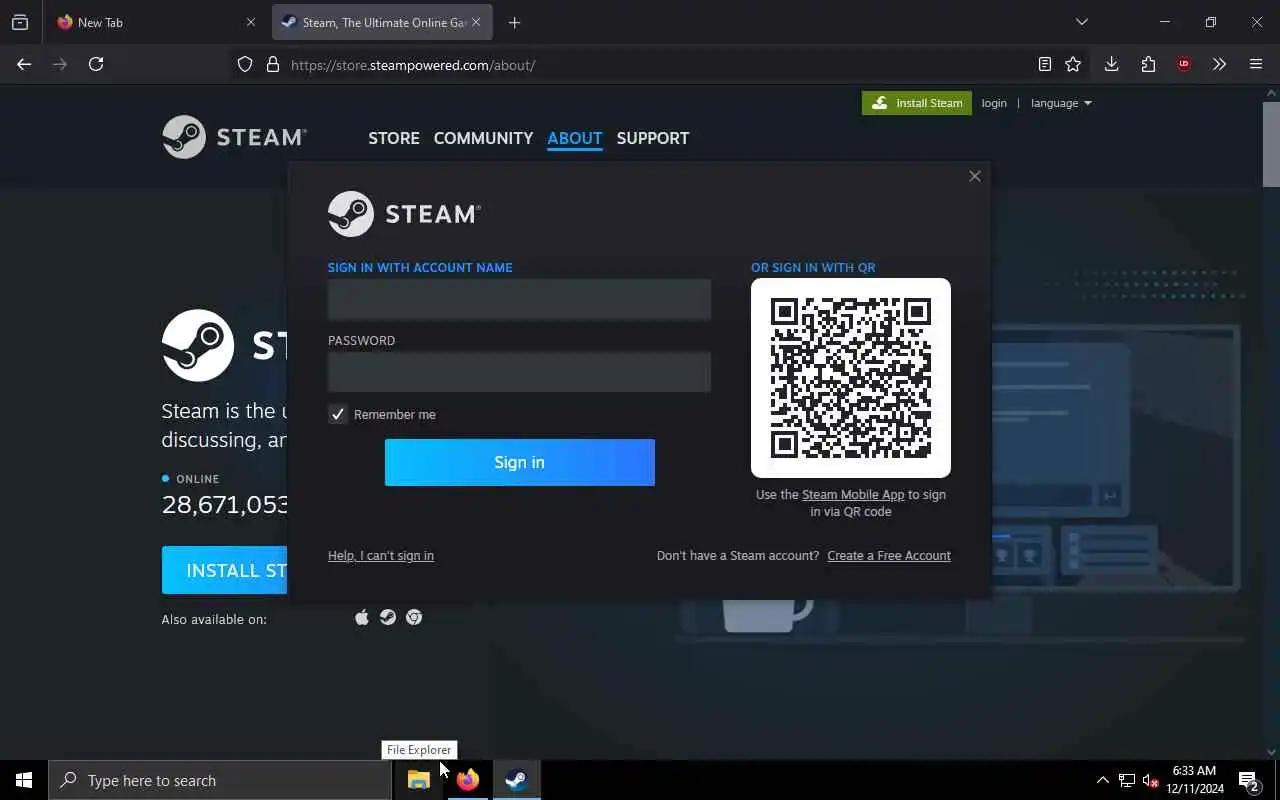Viewport: 1280px width, 800px height.
Task: Click the sign-in QR code
Action: pyautogui.click(x=851, y=378)
